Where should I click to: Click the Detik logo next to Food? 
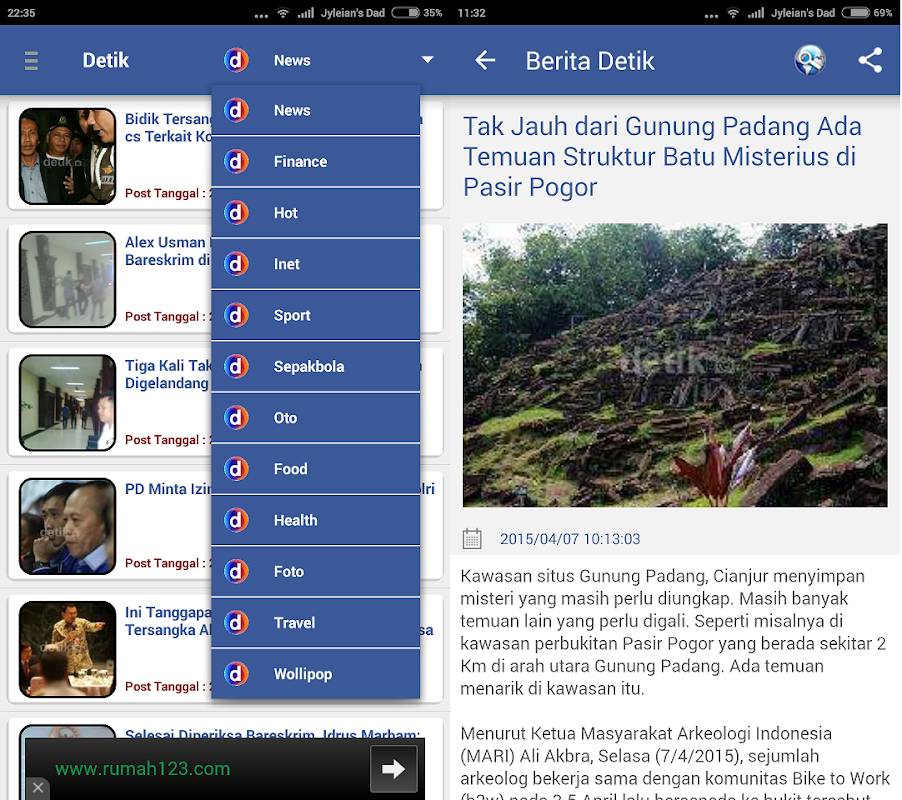236,469
